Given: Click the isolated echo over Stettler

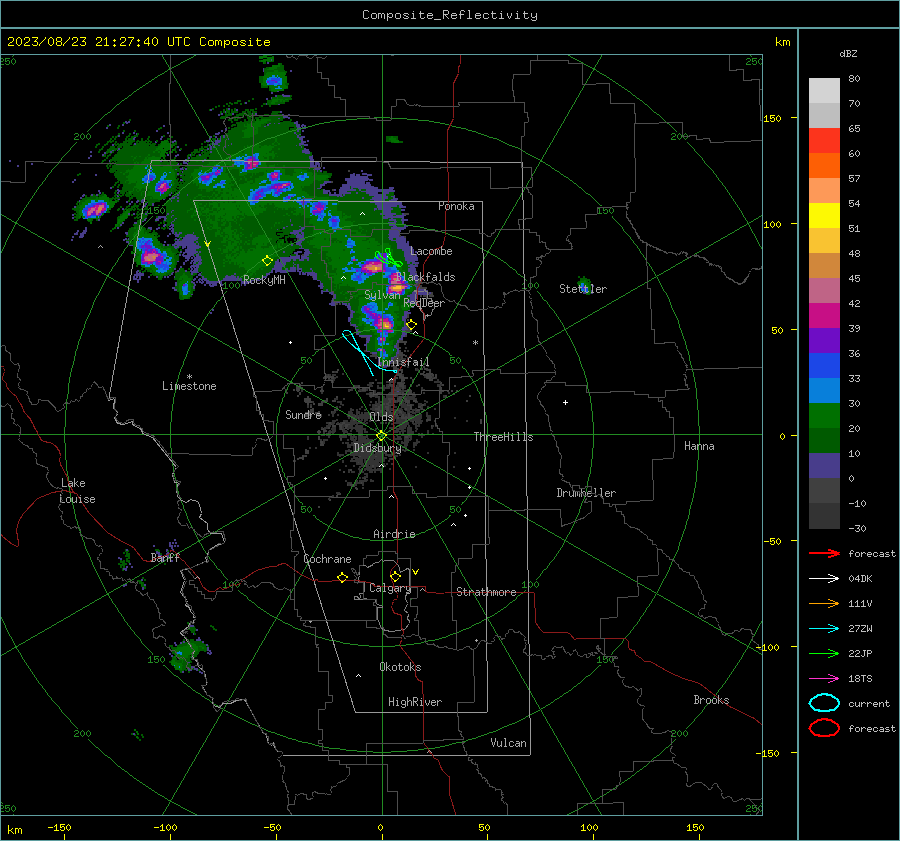Looking at the screenshot, I should click(584, 283).
